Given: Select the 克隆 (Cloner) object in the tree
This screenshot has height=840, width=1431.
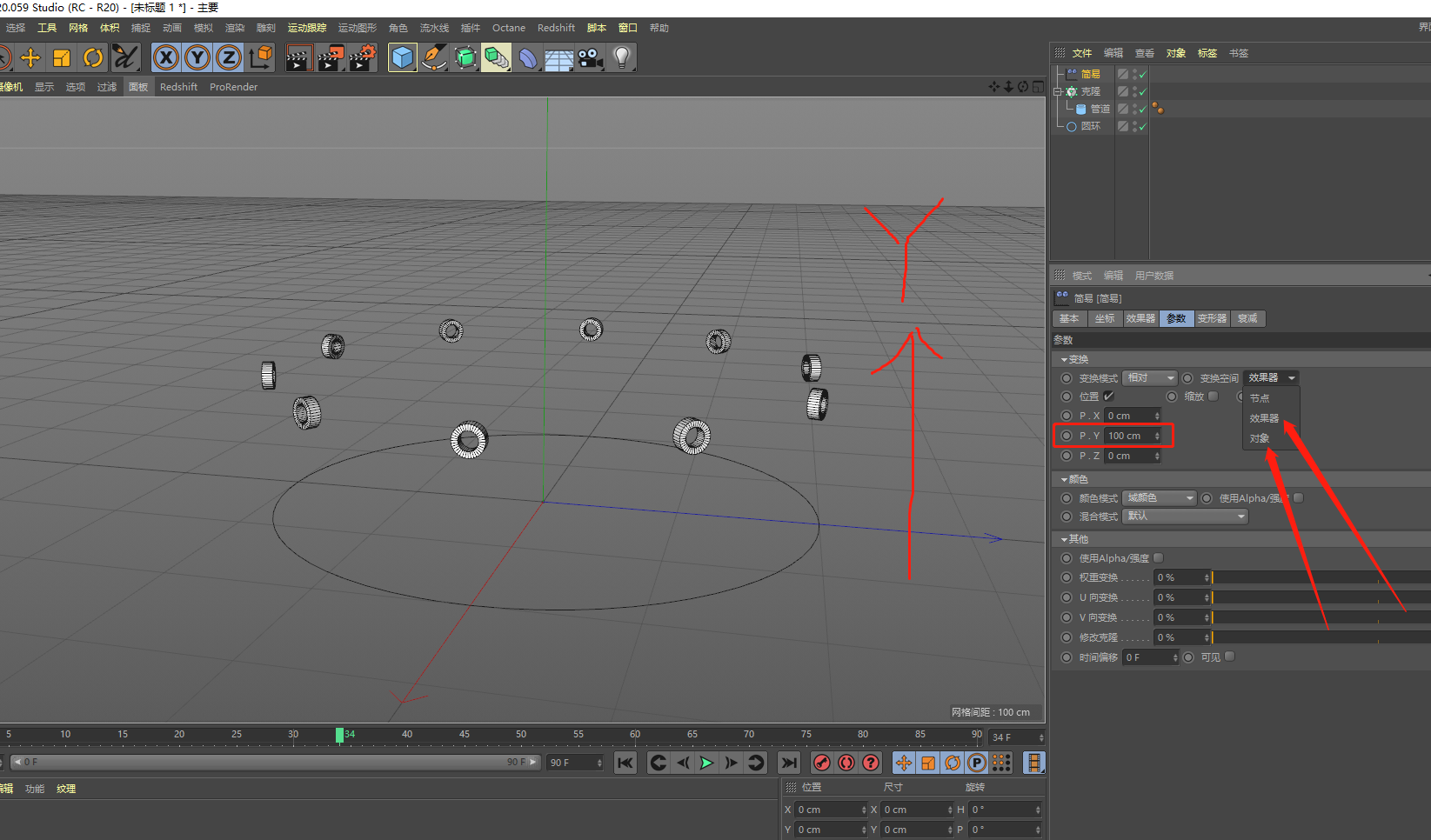Looking at the screenshot, I should click(x=1090, y=91).
